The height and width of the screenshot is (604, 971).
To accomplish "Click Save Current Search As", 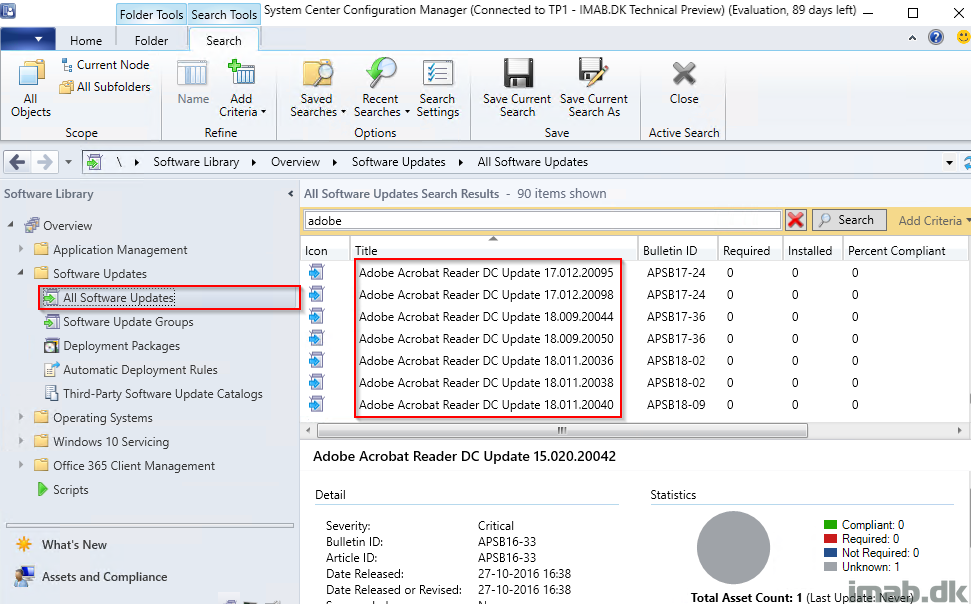I will (594, 88).
